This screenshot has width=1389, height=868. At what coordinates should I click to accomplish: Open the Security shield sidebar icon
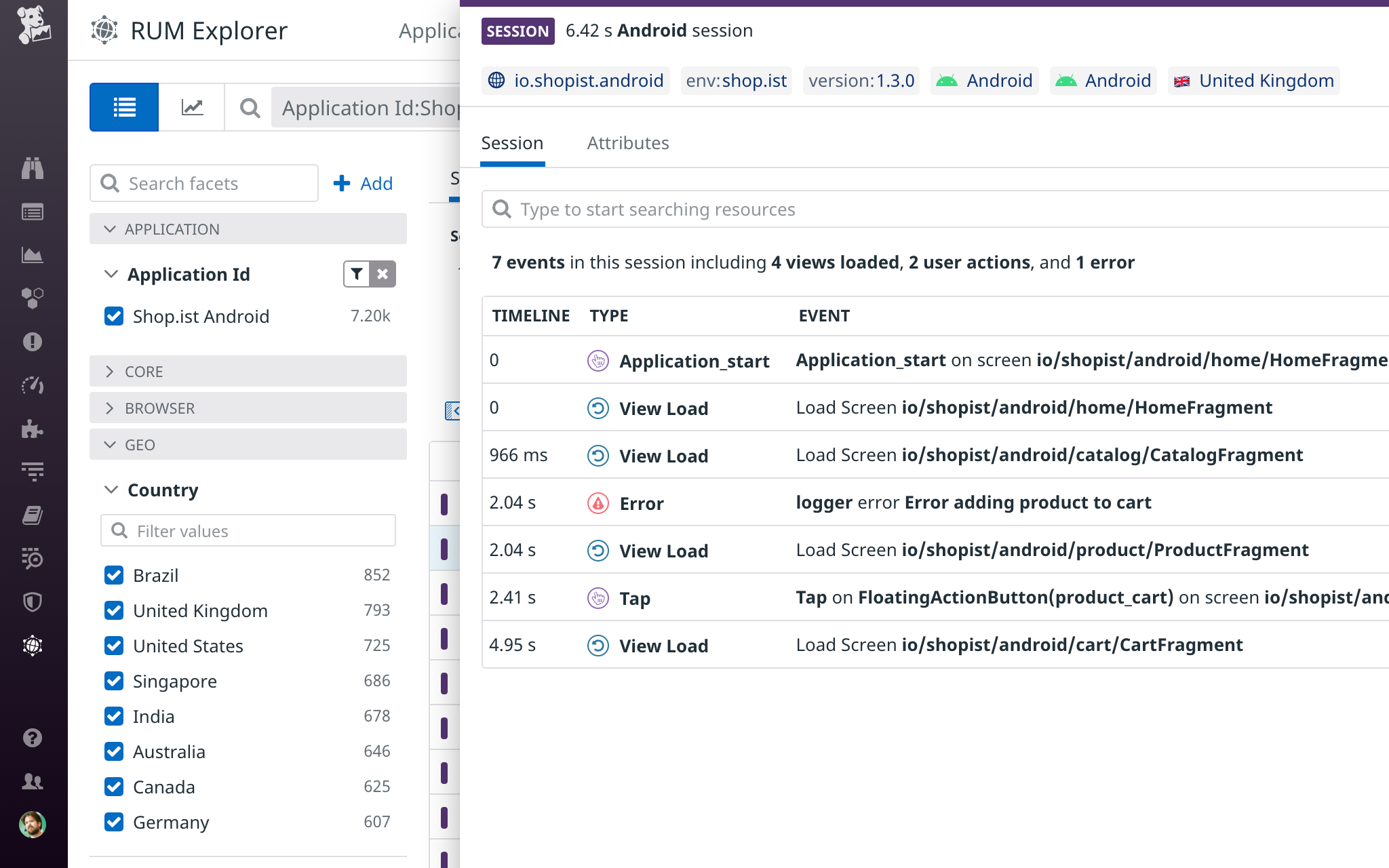pos(33,602)
